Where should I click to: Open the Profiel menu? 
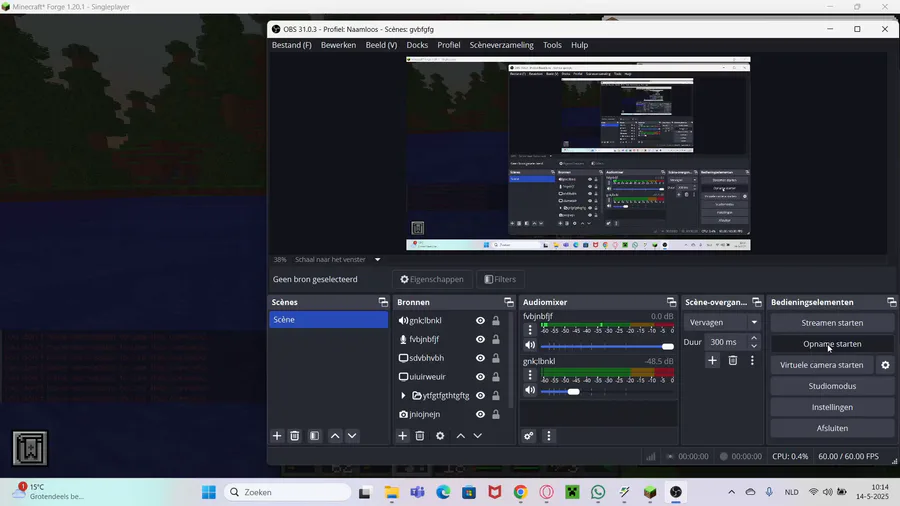point(448,45)
